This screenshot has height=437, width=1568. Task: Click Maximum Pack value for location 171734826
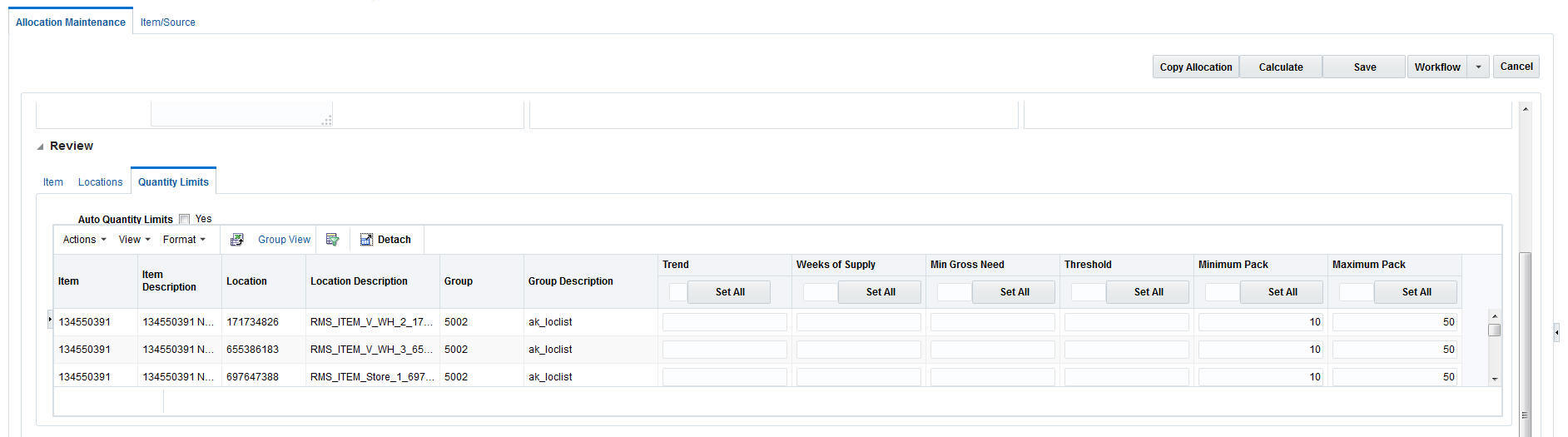[1395, 322]
